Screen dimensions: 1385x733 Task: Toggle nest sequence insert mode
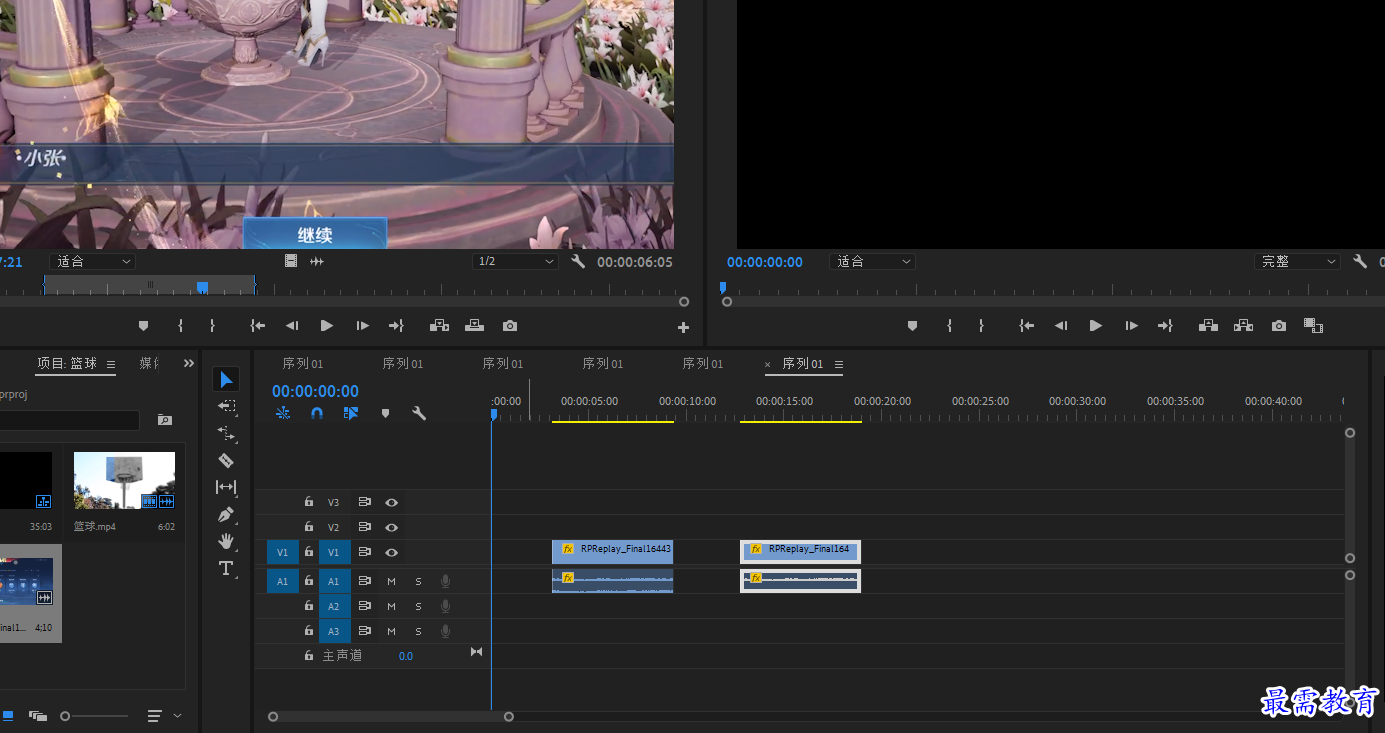click(x=283, y=413)
